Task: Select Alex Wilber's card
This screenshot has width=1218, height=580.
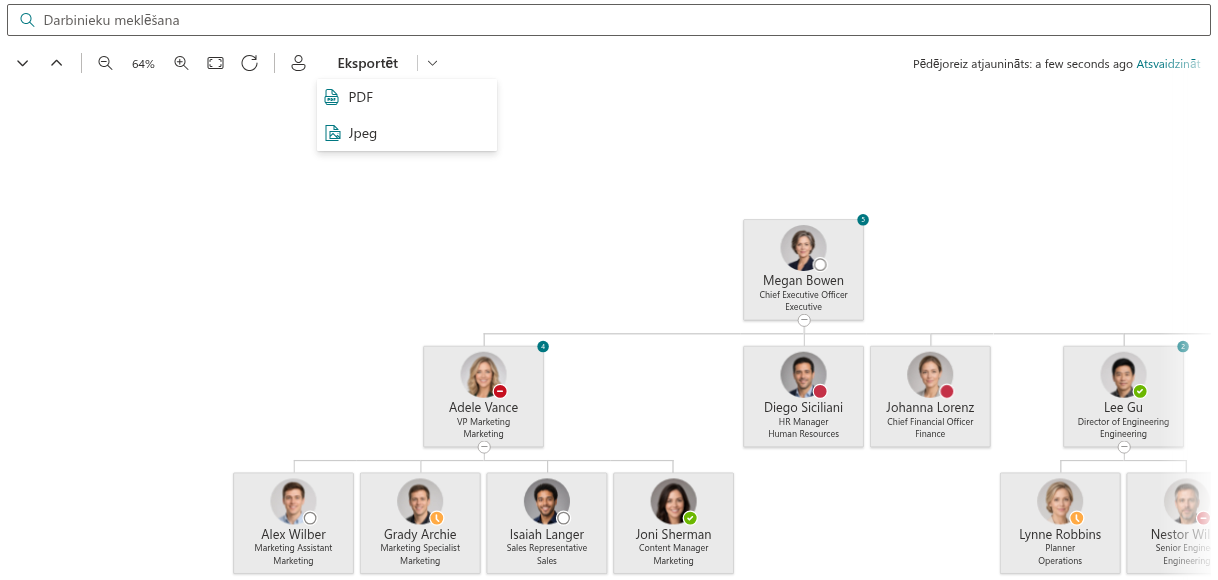Action: tap(293, 523)
